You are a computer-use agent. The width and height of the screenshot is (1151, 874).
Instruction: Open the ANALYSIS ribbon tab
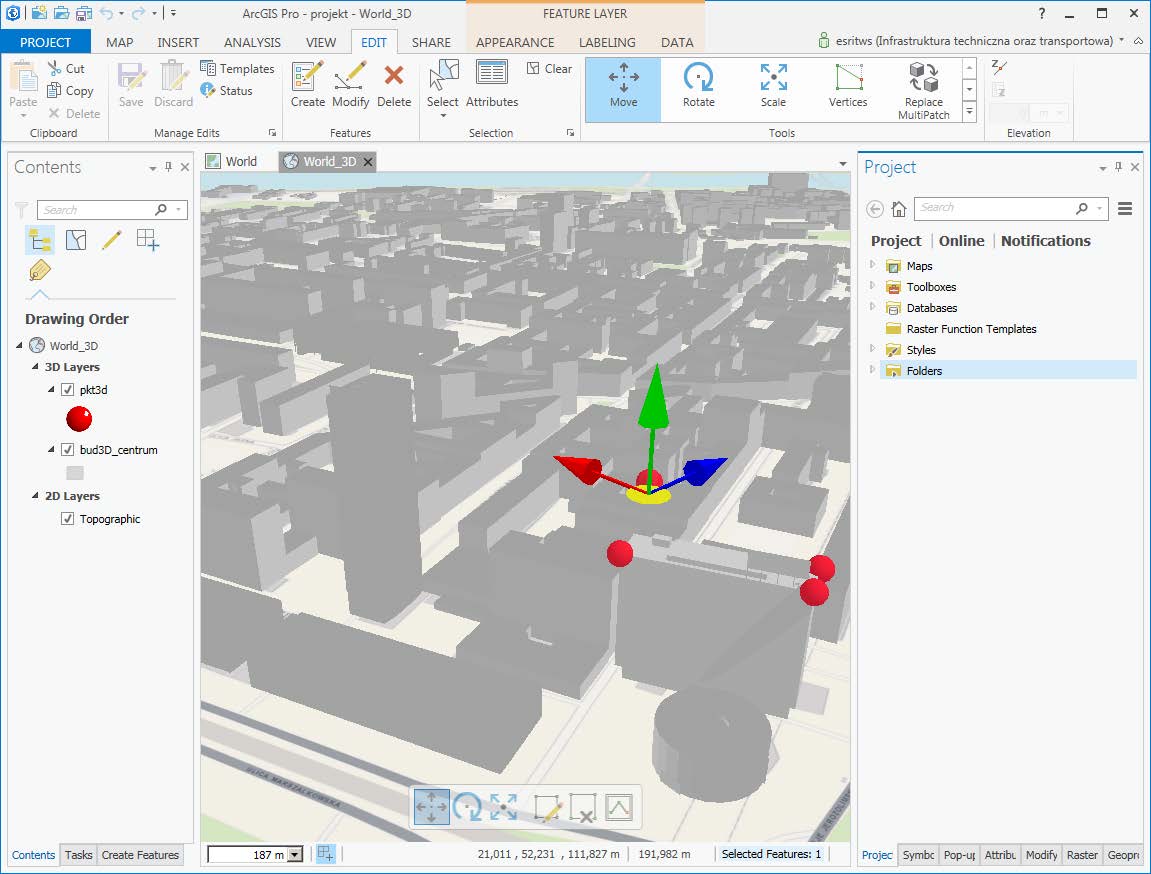tap(252, 43)
